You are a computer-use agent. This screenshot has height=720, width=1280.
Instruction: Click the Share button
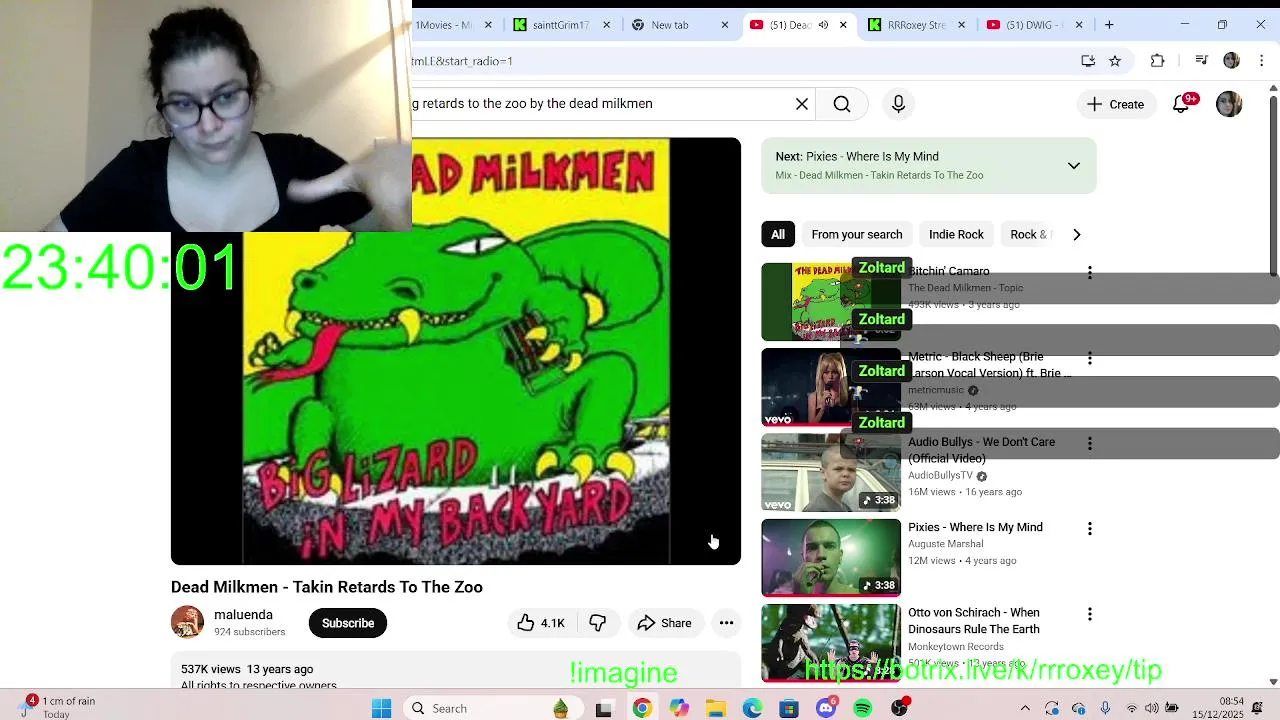coord(665,623)
